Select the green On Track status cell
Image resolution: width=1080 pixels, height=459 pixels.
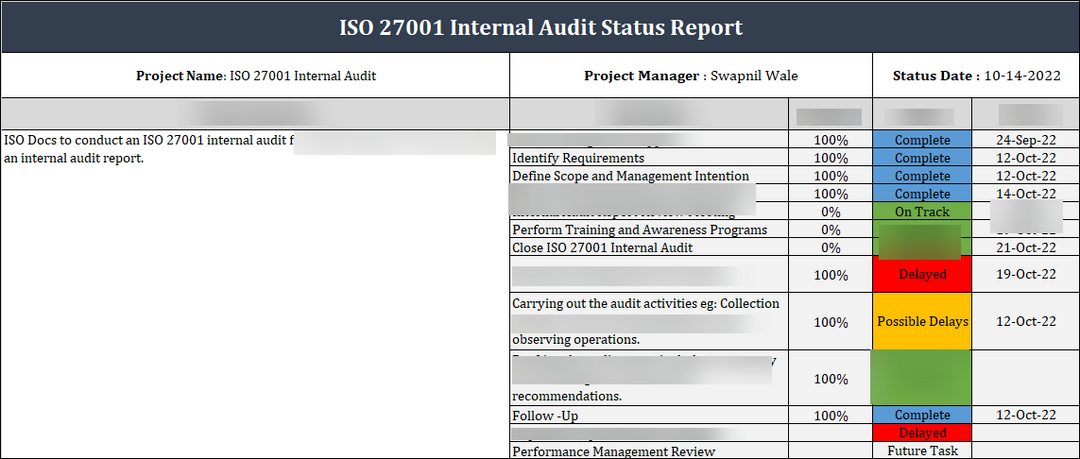[922, 212]
